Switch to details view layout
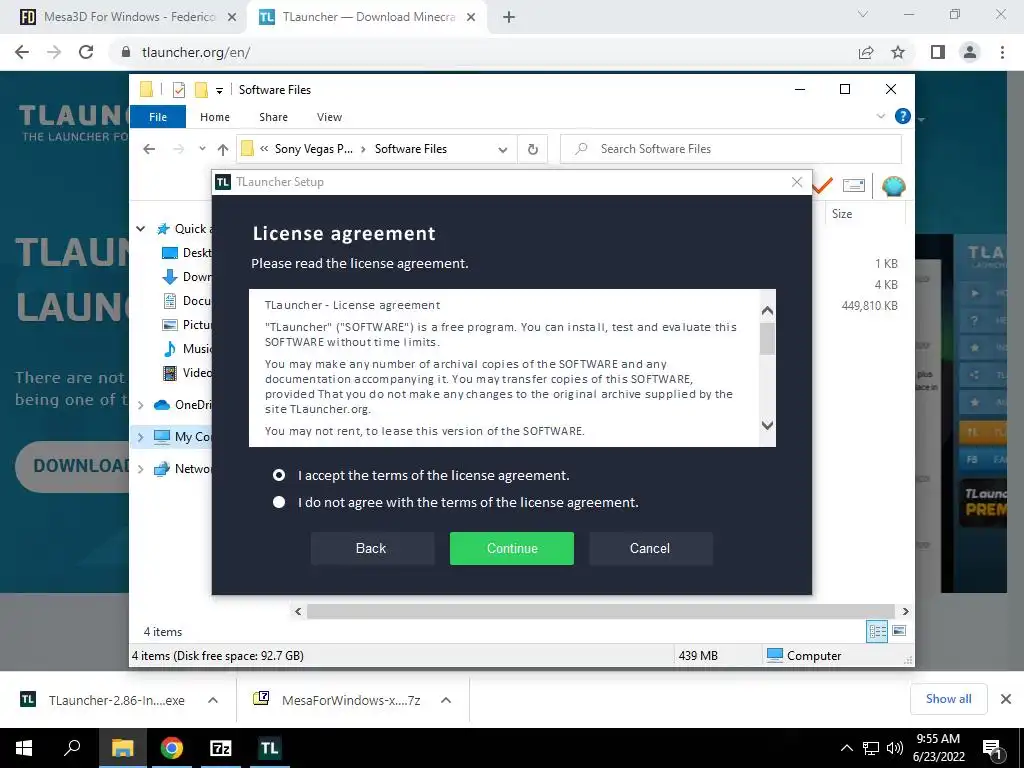1024x768 pixels. pos(877,632)
